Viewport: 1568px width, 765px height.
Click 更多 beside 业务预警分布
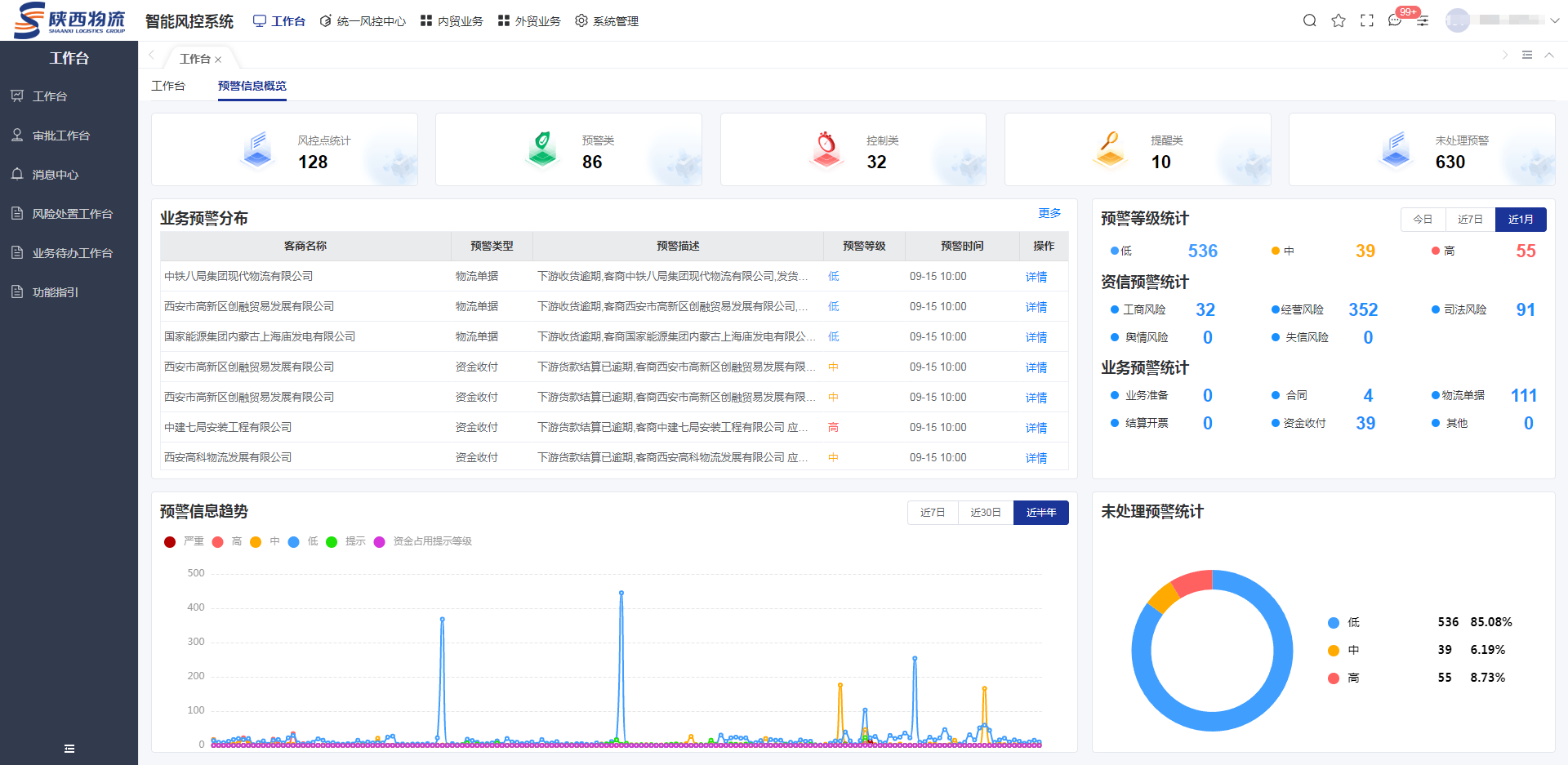tap(1049, 213)
